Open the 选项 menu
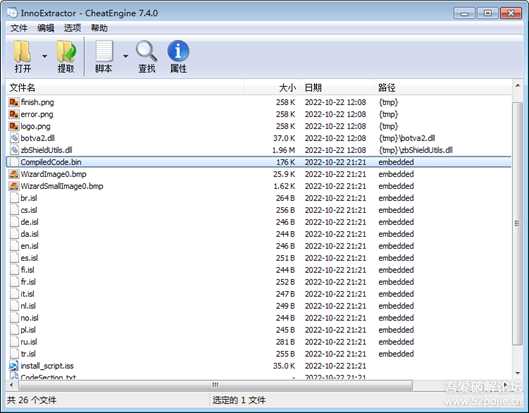This screenshot has height=413, width=529. pos(73,28)
